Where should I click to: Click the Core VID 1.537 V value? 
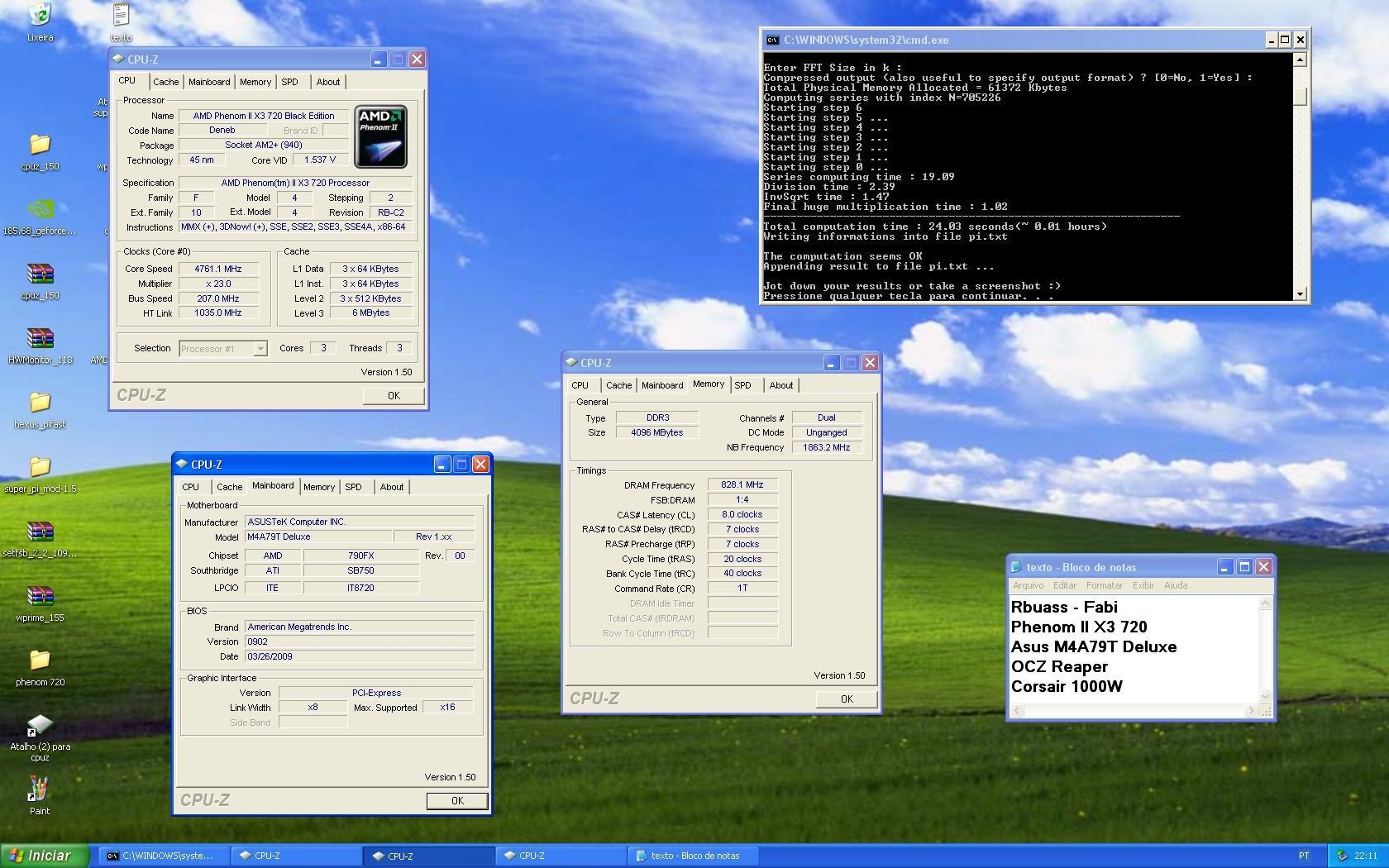pyautogui.click(x=319, y=160)
